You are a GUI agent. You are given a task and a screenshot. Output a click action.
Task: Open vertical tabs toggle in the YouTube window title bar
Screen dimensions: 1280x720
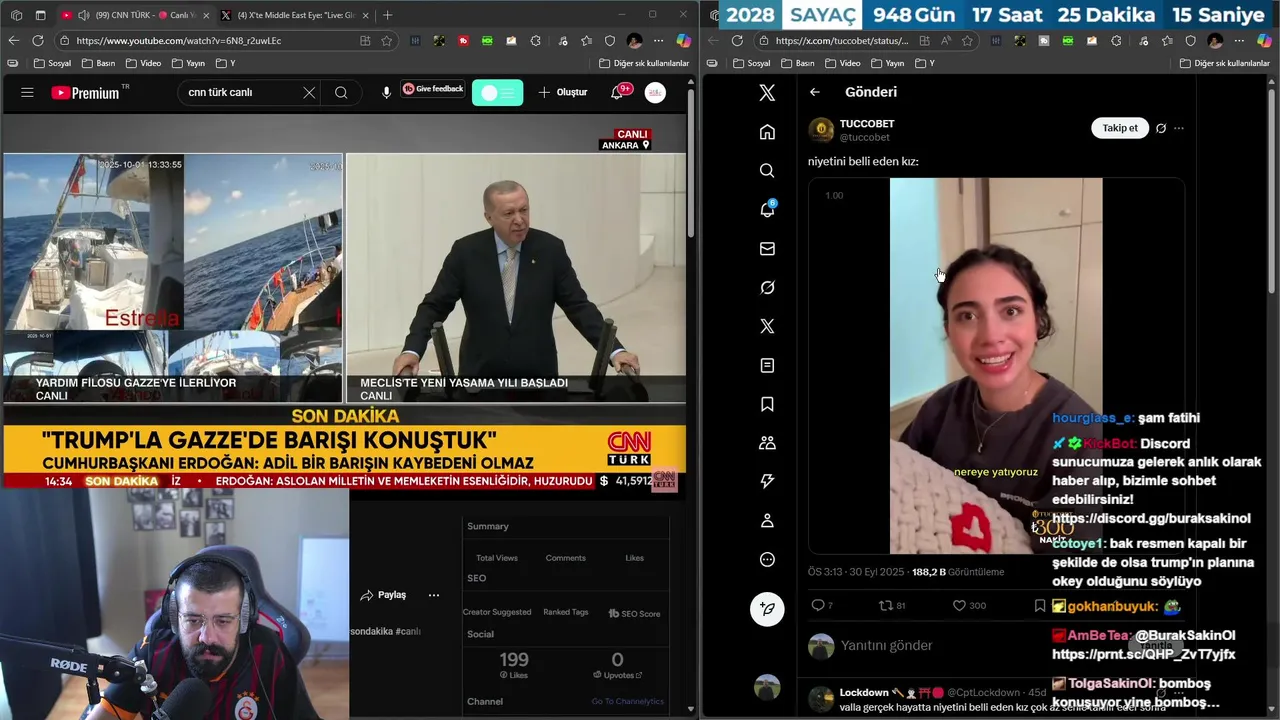[x=40, y=15]
